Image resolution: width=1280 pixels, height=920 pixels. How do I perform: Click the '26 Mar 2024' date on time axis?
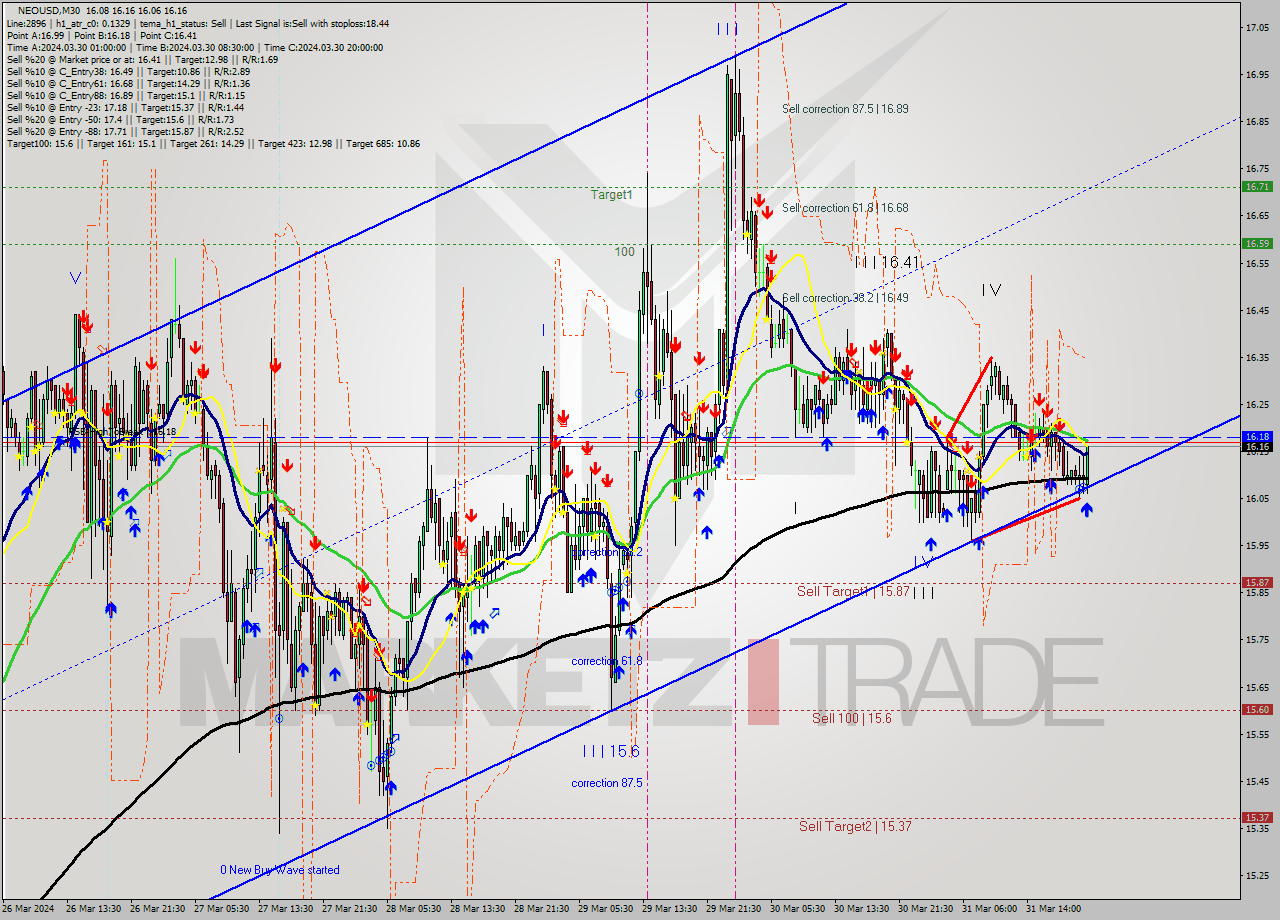click(29, 908)
